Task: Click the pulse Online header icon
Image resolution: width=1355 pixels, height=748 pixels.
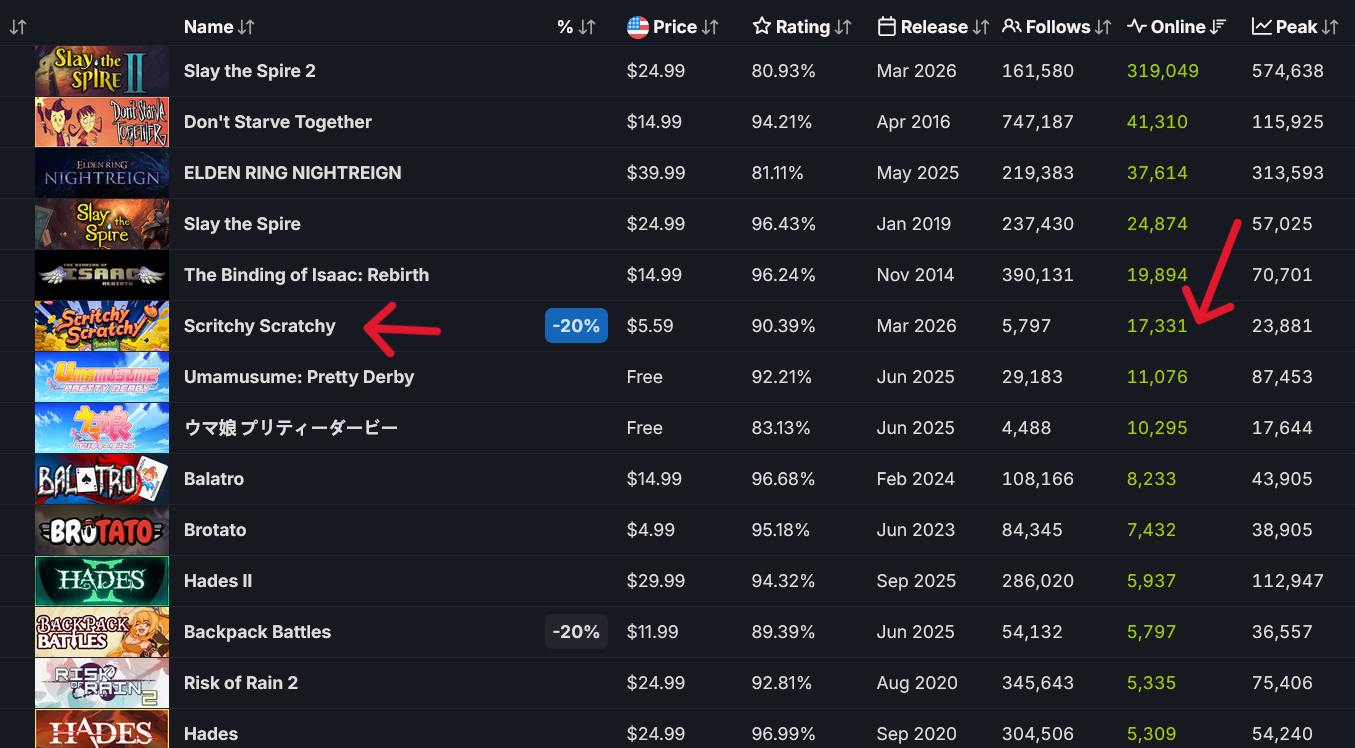Action: pos(1137,27)
